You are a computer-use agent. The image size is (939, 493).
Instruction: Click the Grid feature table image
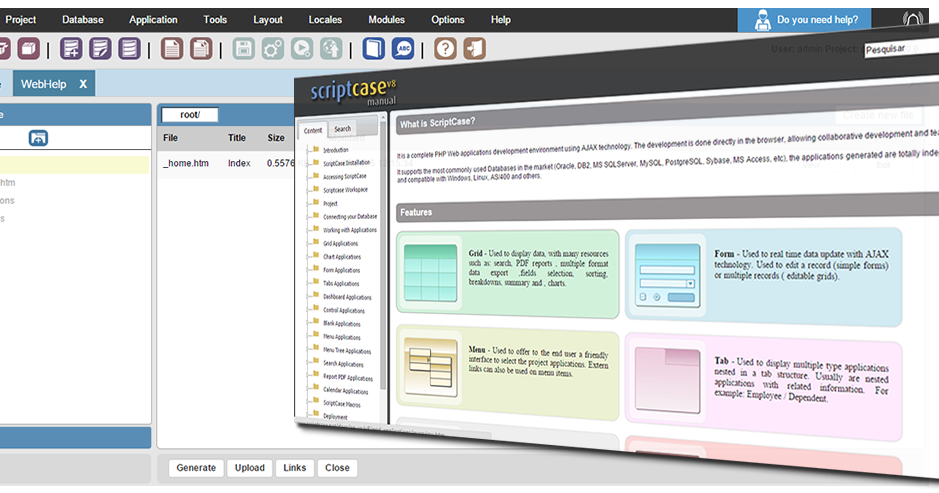point(430,273)
